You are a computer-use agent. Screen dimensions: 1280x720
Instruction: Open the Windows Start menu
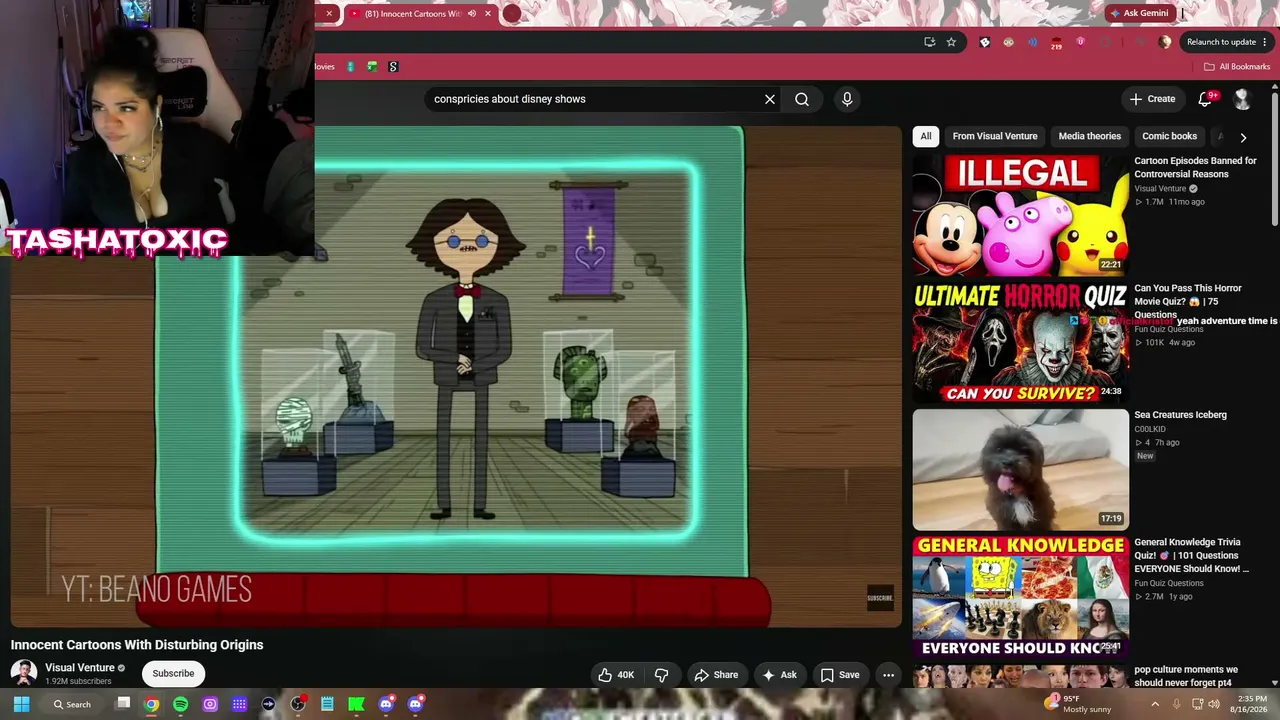pyautogui.click(x=21, y=704)
